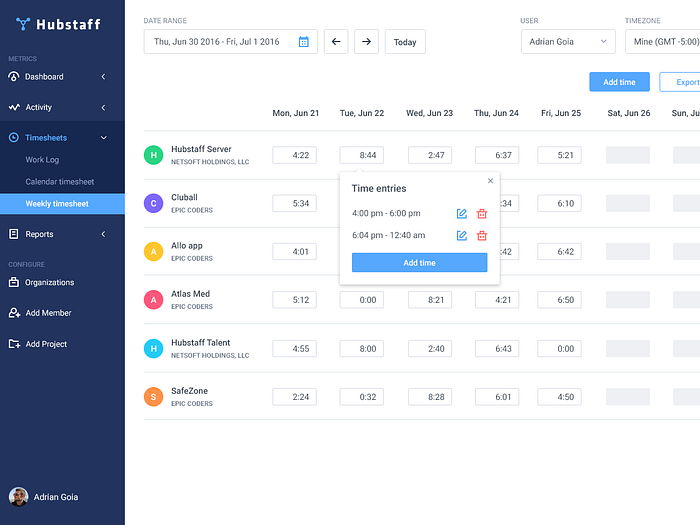Open Adrian Goia profile photo
Screen dimensions: 700x525
point(18,497)
